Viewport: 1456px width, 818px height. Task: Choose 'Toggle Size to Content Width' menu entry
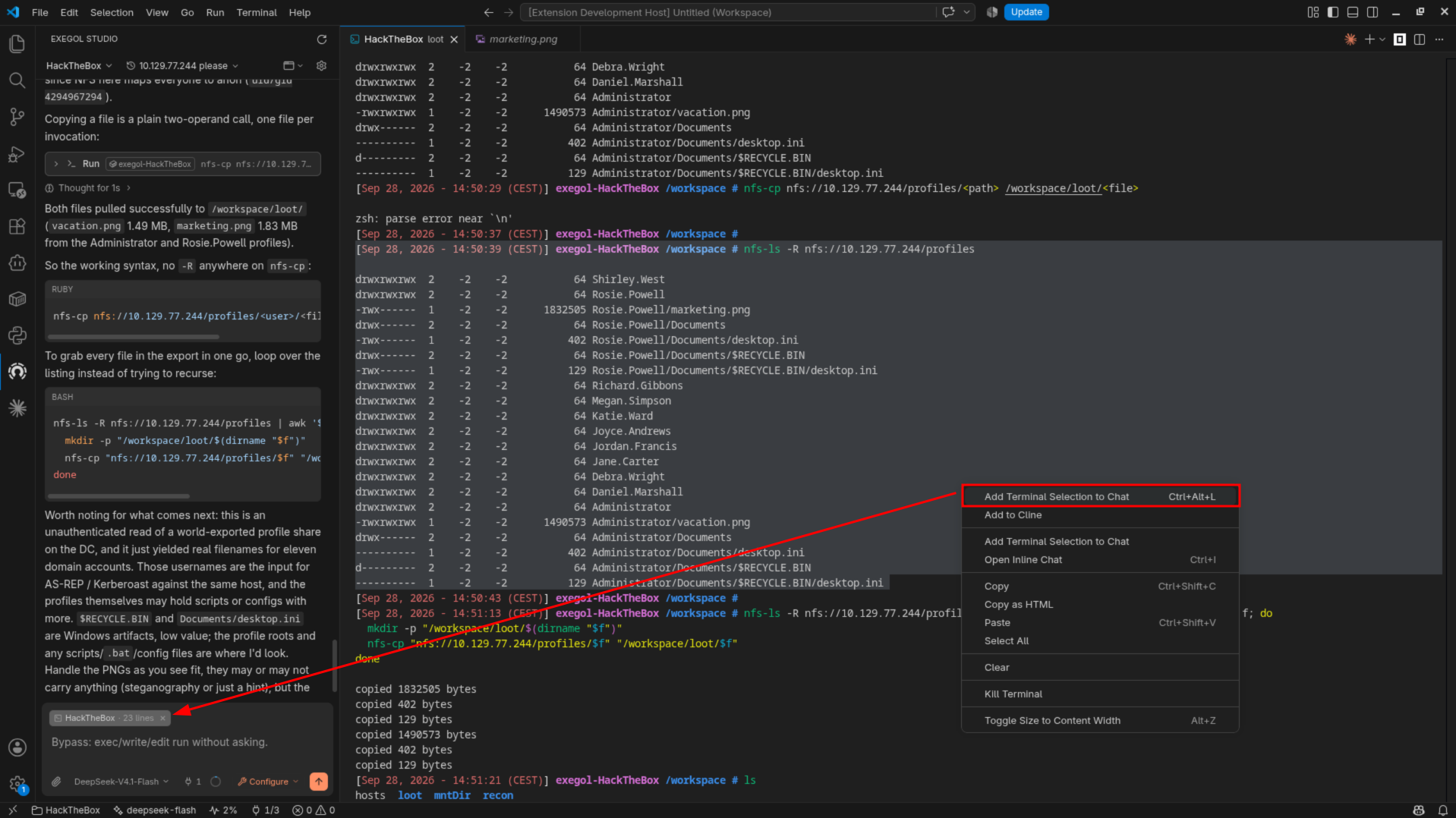(1100, 721)
